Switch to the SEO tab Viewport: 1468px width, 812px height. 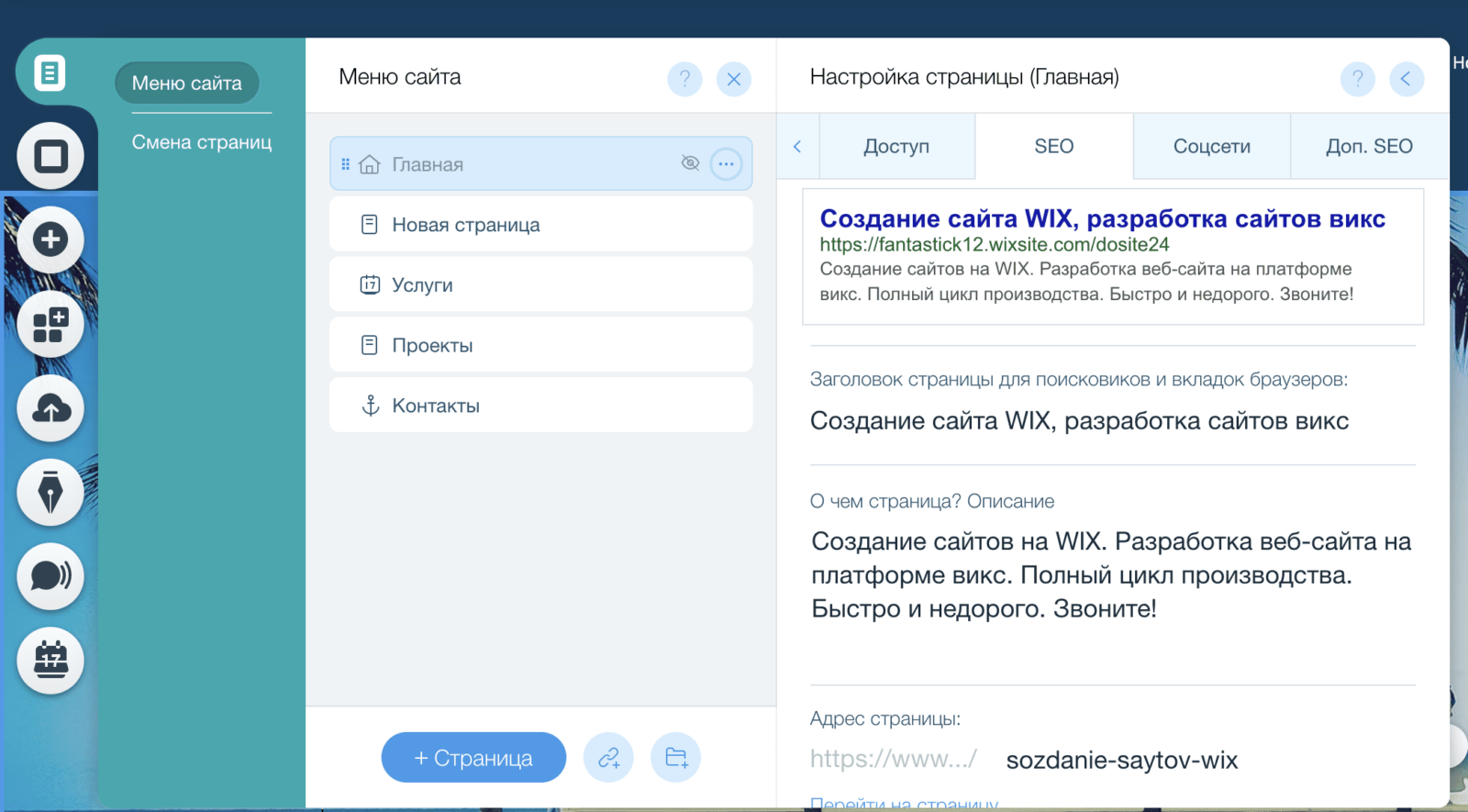1053,147
